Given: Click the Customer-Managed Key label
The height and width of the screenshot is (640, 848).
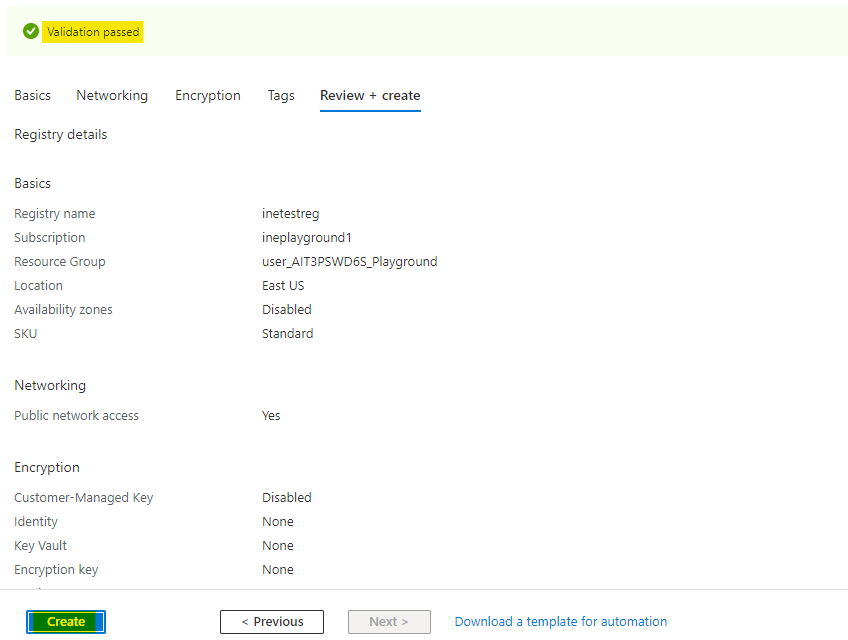Looking at the screenshot, I should [x=84, y=498].
